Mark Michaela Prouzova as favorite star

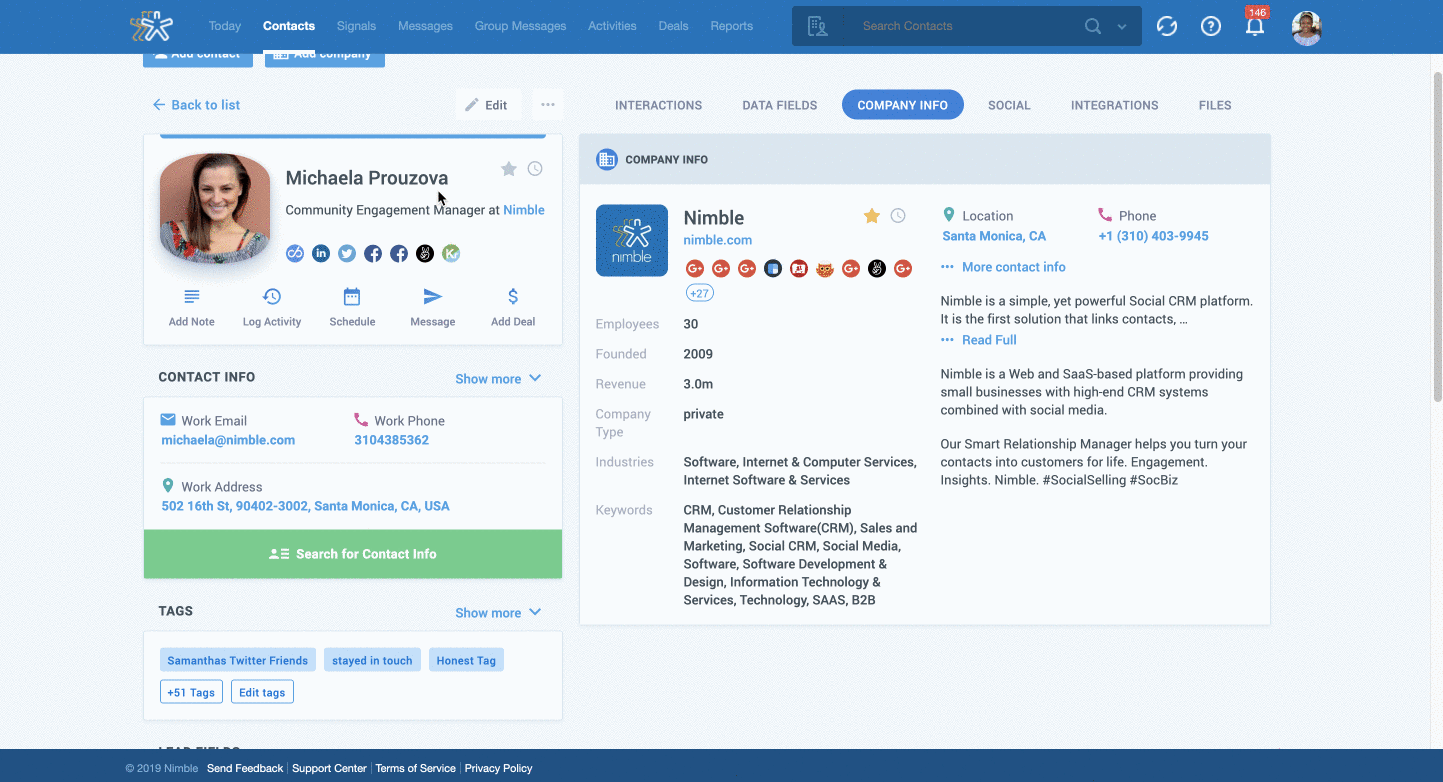tap(508, 169)
